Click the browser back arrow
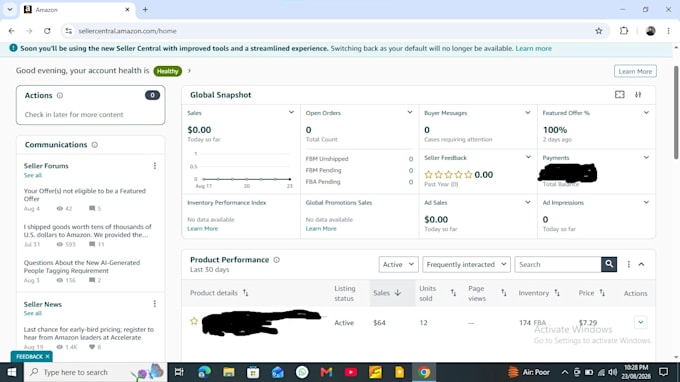 [x=12, y=31]
